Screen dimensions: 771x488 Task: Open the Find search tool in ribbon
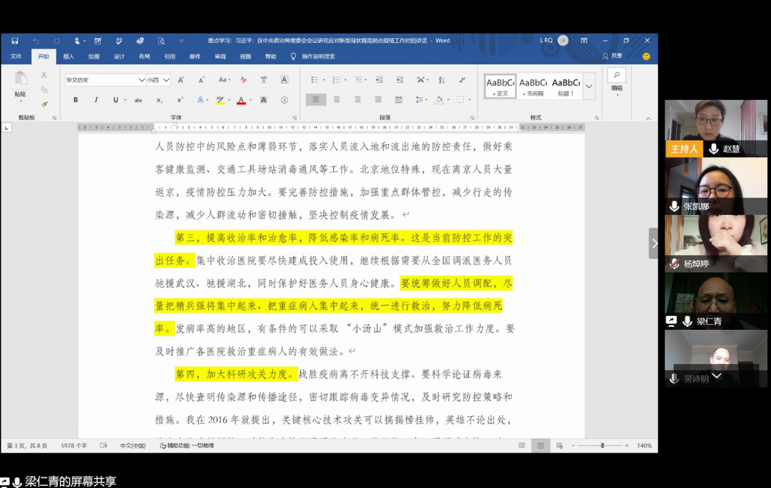[x=617, y=77]
